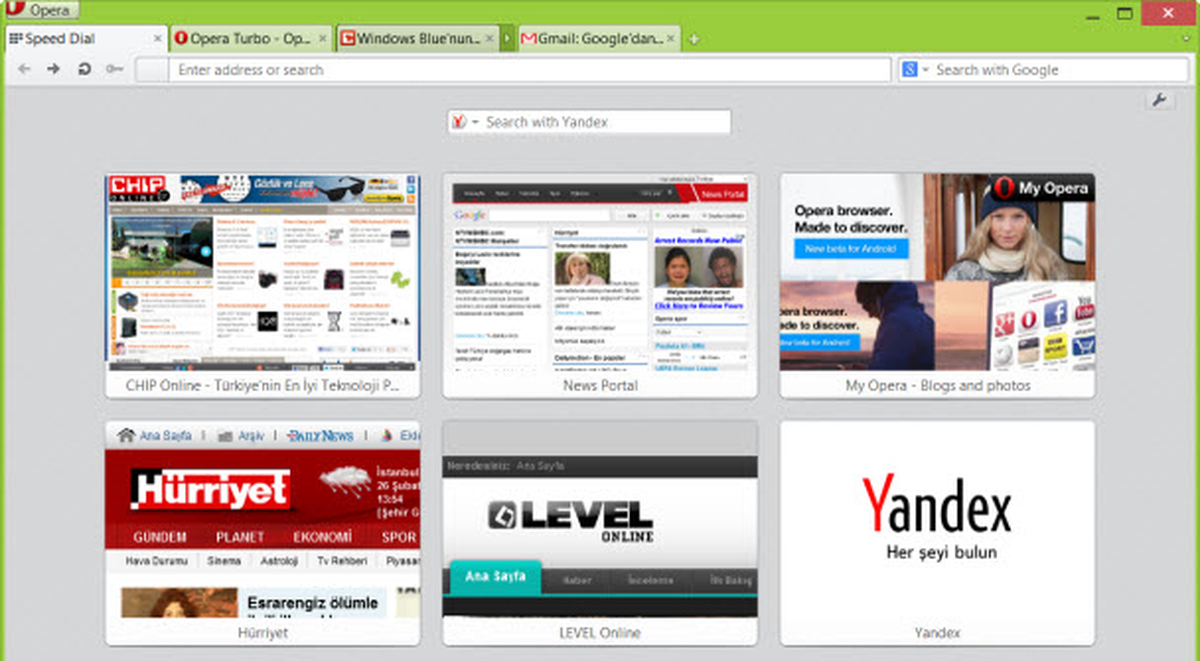
Task: Expand the Google search engine dropdown
Action: (915, 70)
